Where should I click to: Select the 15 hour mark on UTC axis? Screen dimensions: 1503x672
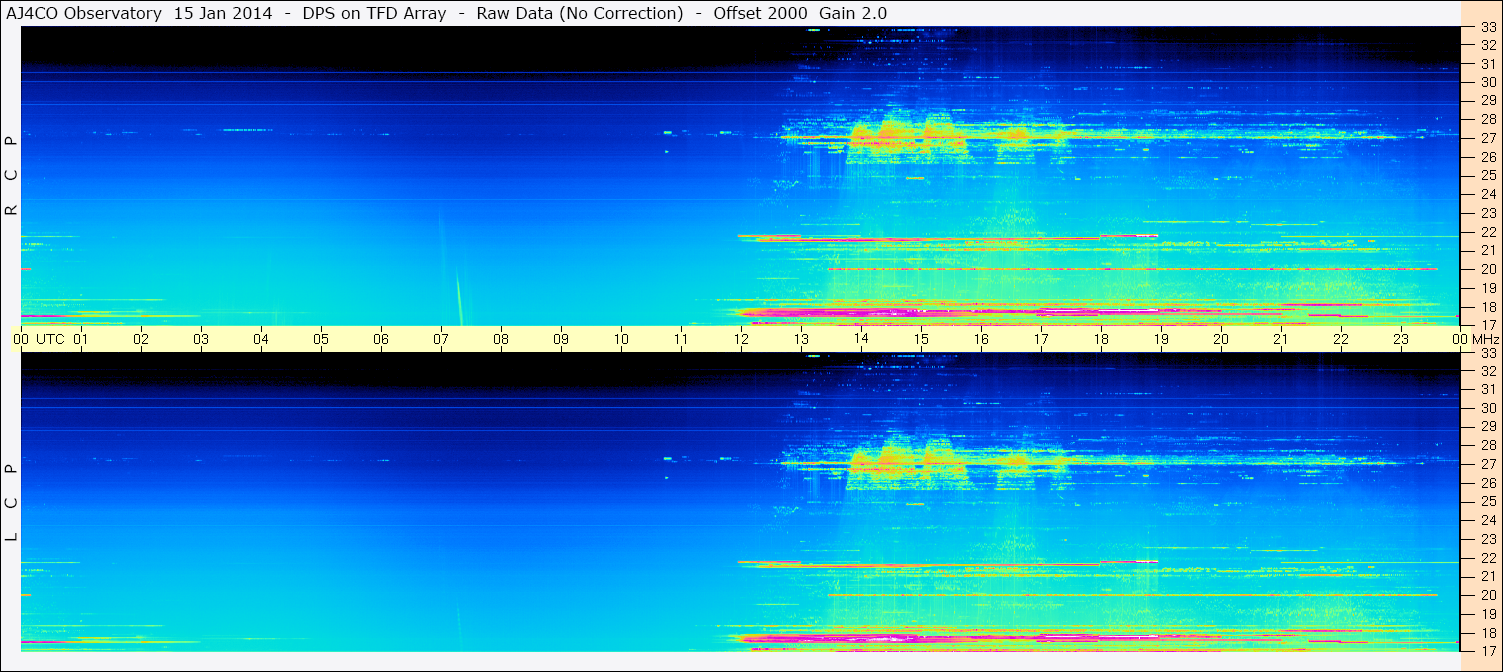921,339
